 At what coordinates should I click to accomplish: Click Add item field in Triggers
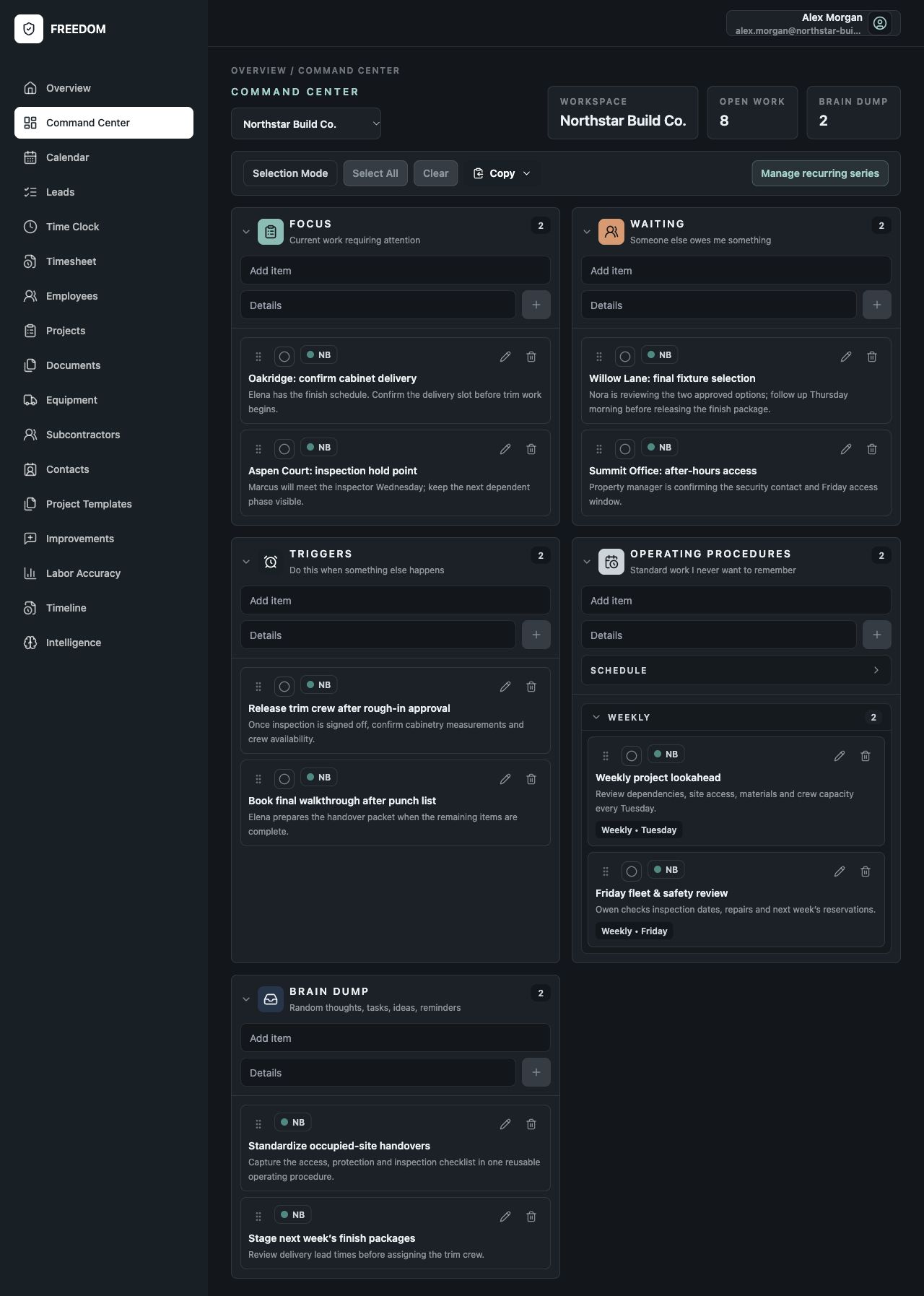pos(396,601)
